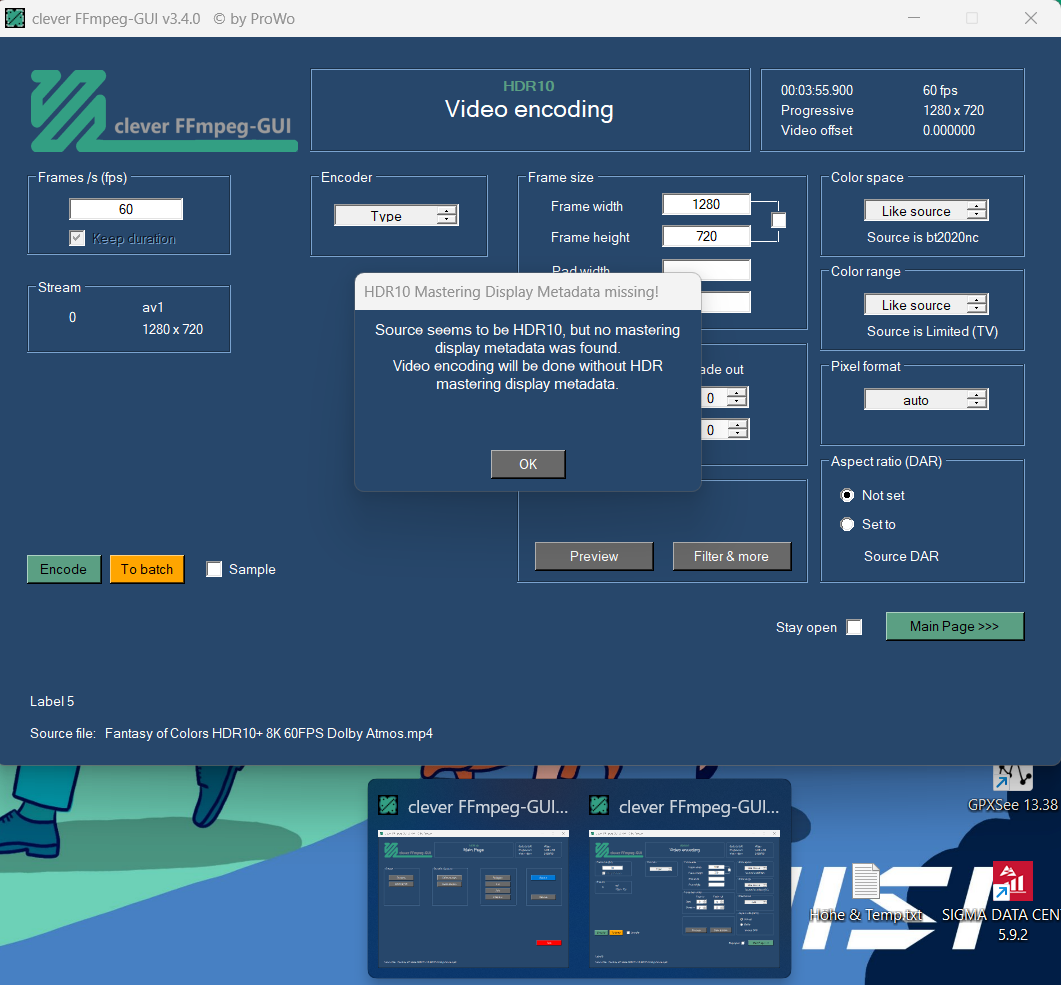Click the lower fade stepper arrows
The height and width of the screenshot is (985, 1061).
(737, 429)
